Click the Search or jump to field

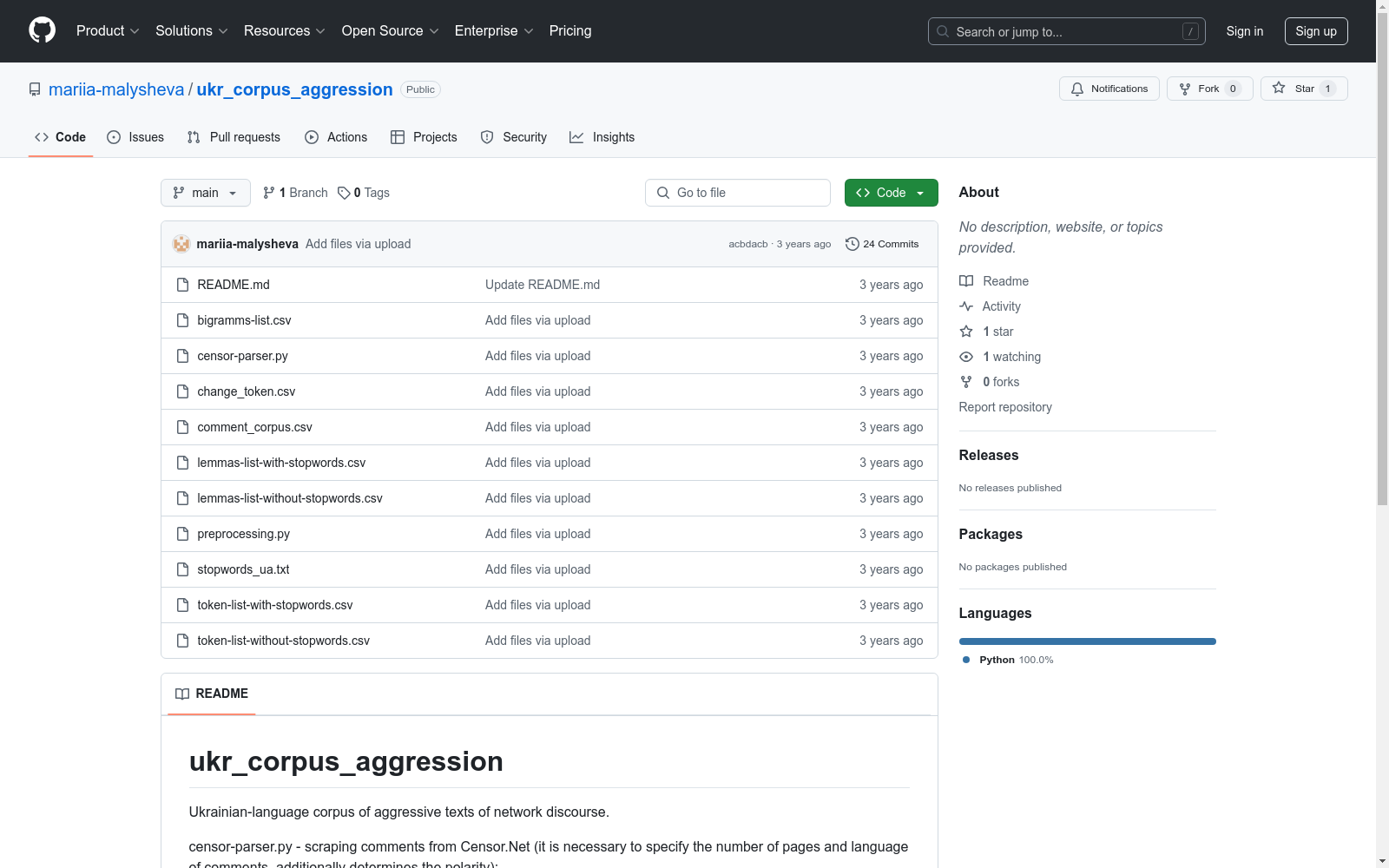coord(1067,31)
